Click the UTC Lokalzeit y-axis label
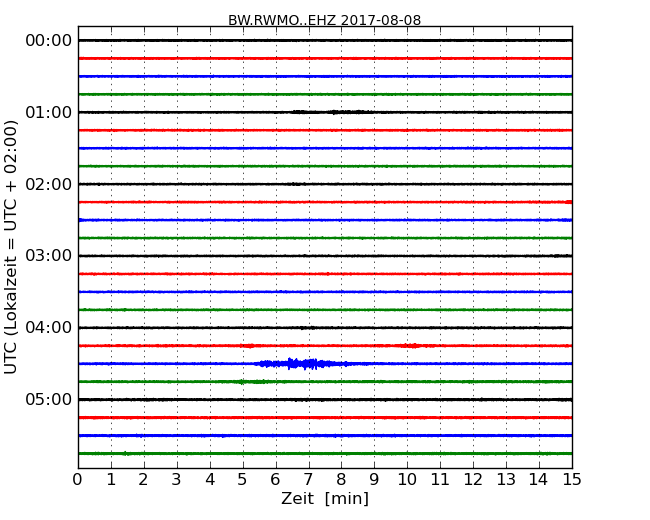The width and height of the screenshot is (650, 520). [x=11, y=247]
